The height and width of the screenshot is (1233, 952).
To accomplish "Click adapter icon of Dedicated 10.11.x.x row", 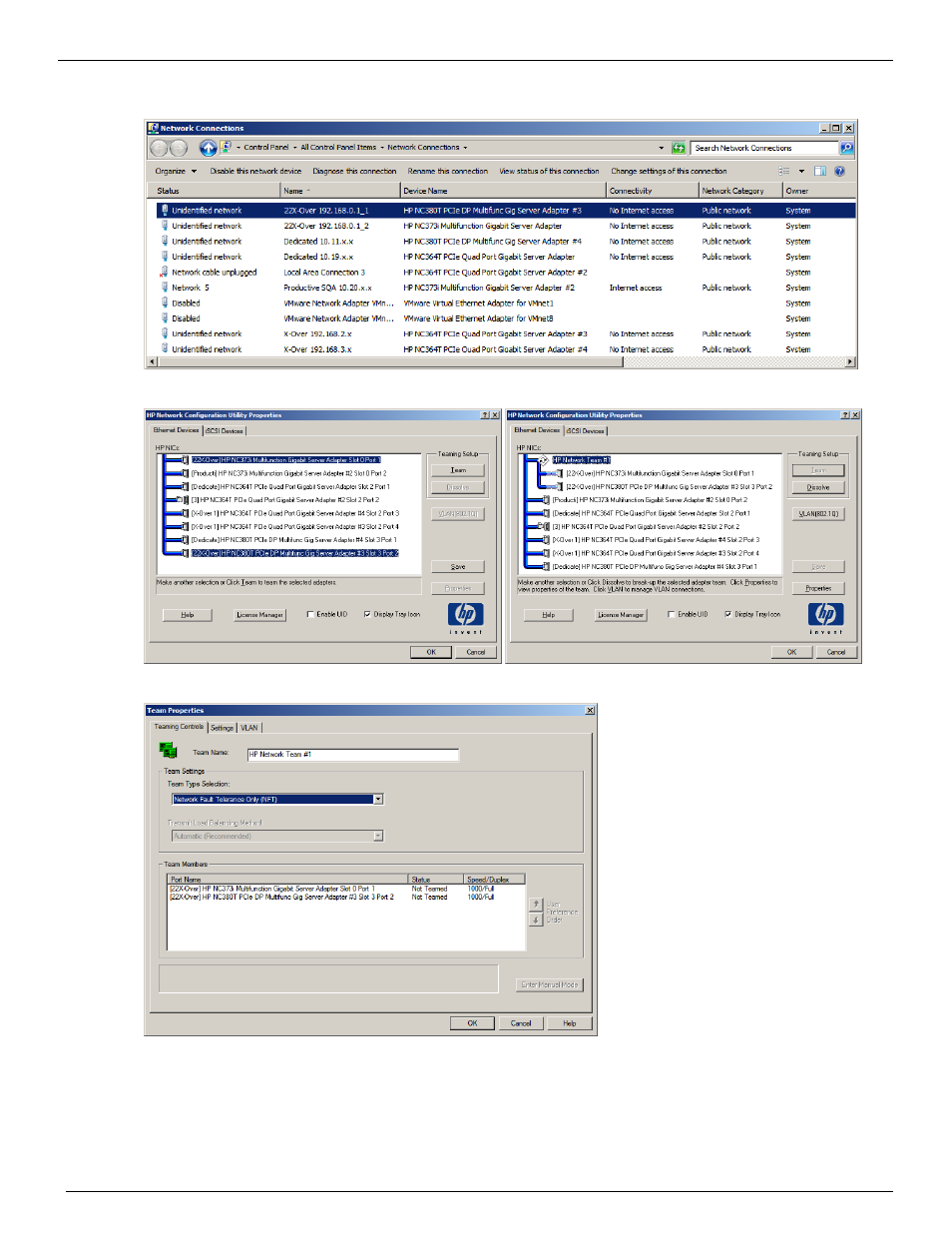I will (164, 241).
